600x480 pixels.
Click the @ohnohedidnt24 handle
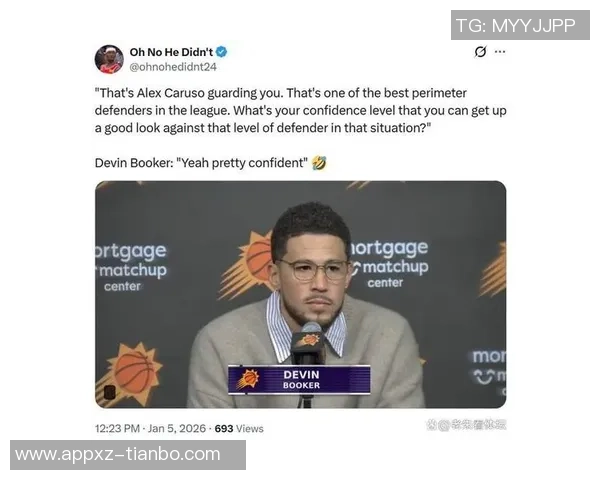click(173, 67)
